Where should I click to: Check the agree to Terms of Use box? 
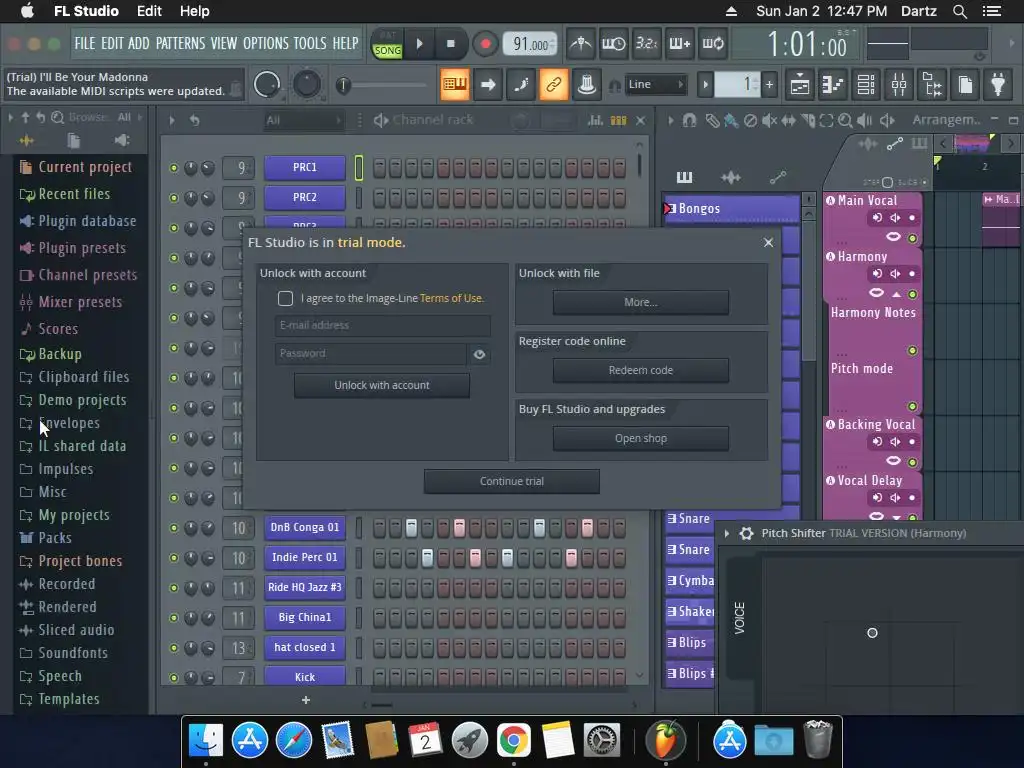point(285,298)
